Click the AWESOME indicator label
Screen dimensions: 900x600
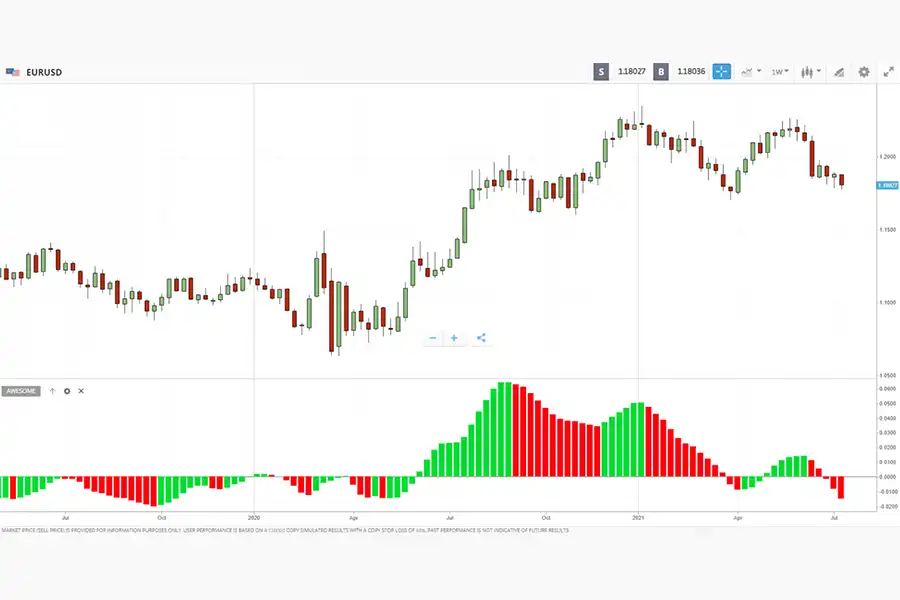[21, 391]
